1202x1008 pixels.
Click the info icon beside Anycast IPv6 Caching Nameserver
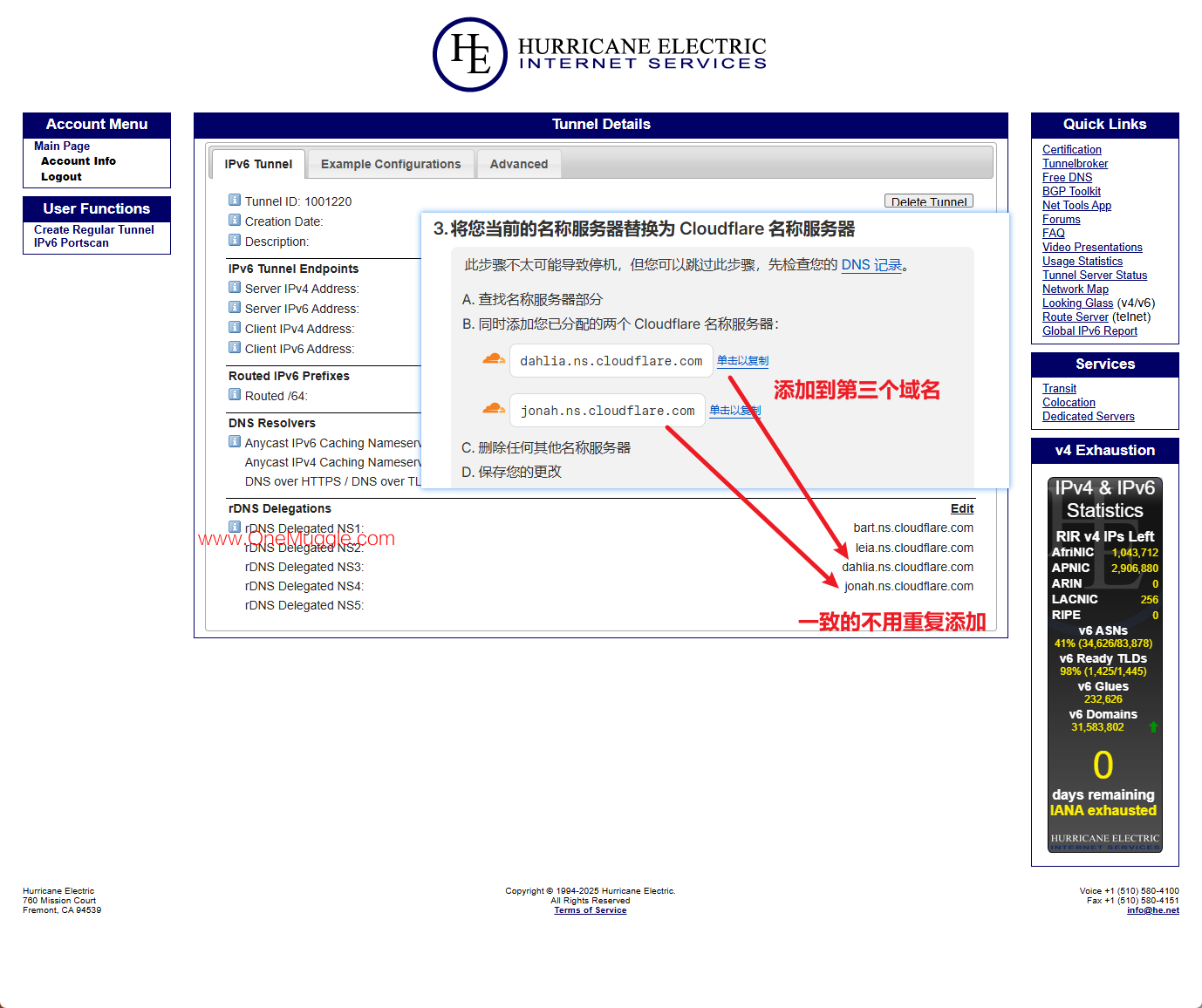click(x=235, y=441)
